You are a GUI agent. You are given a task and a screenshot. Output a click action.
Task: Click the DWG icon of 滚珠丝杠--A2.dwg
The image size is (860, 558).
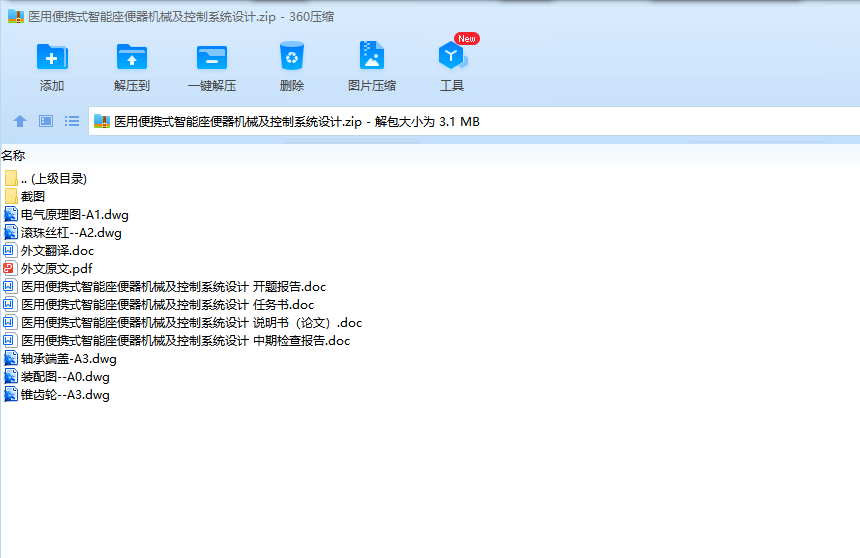pos(10,232)
